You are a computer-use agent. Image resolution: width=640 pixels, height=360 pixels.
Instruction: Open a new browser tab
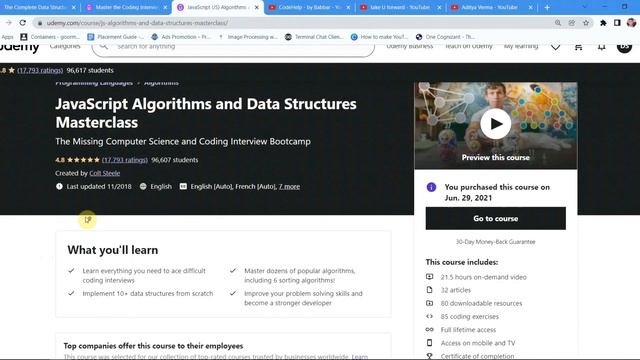pos(547,7)
